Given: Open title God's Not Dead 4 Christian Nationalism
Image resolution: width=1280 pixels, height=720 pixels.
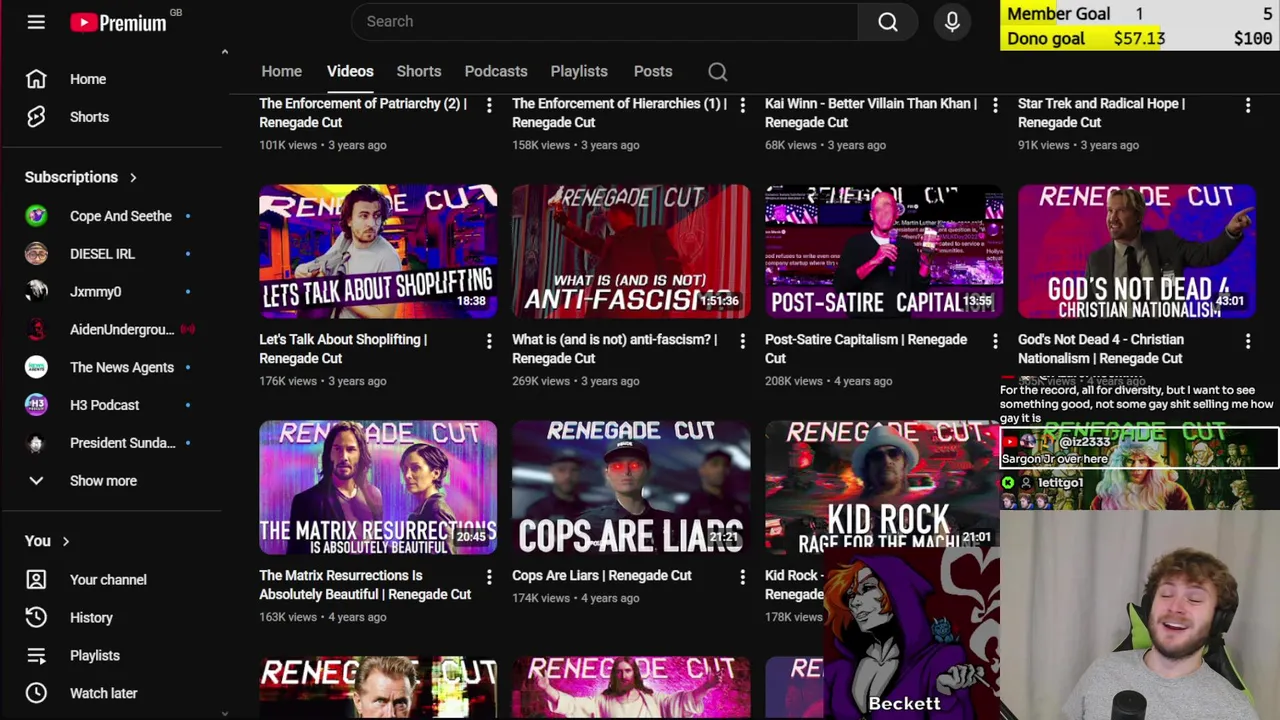Looking at the screenshot, I should coord(1100,349).
